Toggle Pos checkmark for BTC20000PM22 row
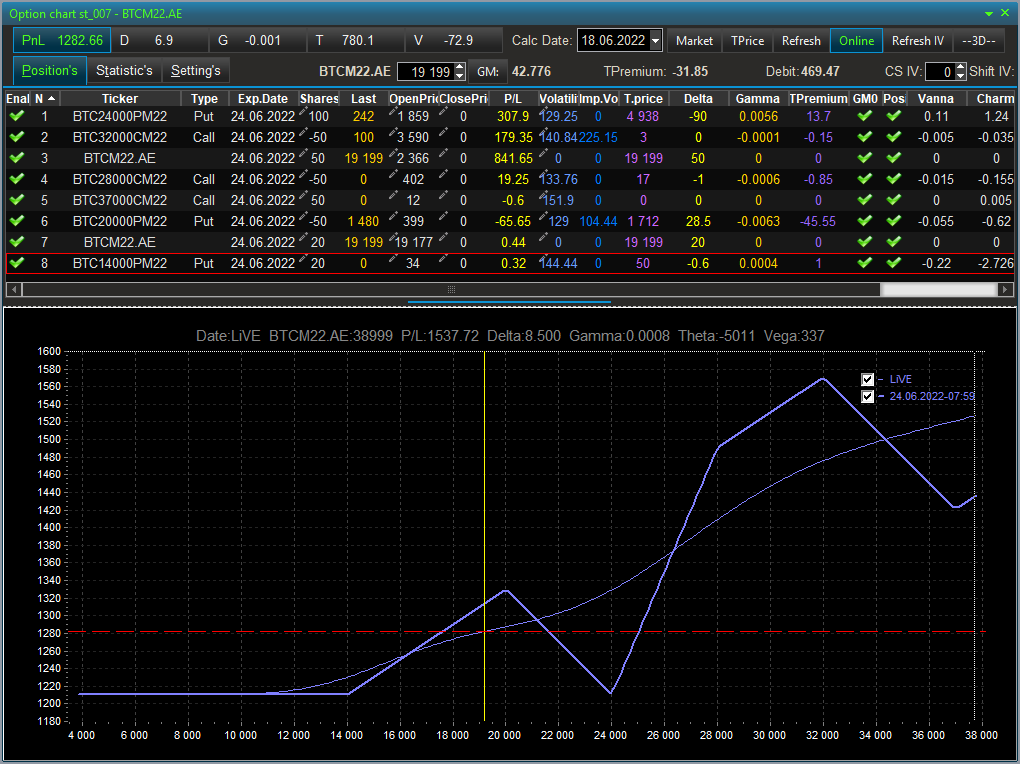Viewport: 1020px width, 764px height. point(894,221)
